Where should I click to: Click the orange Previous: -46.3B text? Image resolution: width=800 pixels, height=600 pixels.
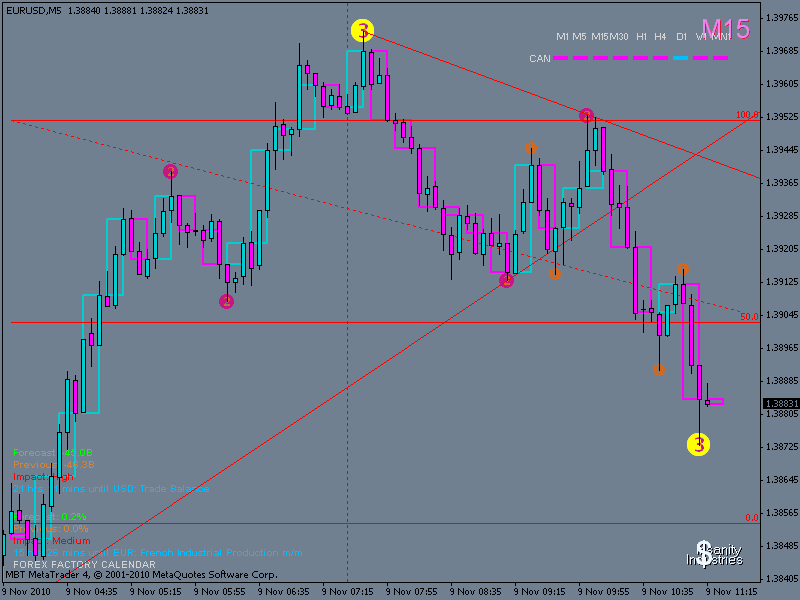point(54,465)
